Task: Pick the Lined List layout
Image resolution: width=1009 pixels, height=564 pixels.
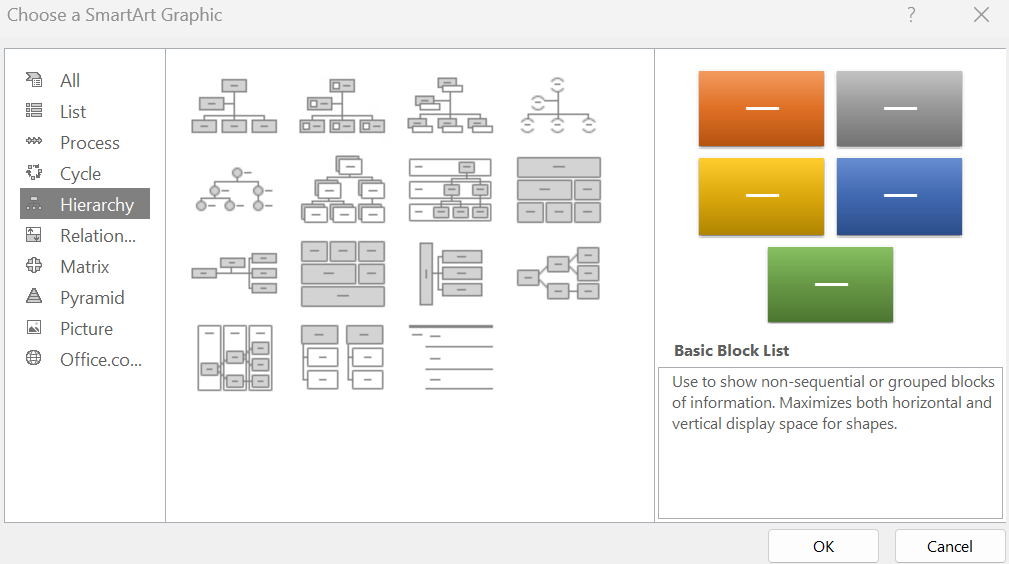Action: (x=450, y=357)
